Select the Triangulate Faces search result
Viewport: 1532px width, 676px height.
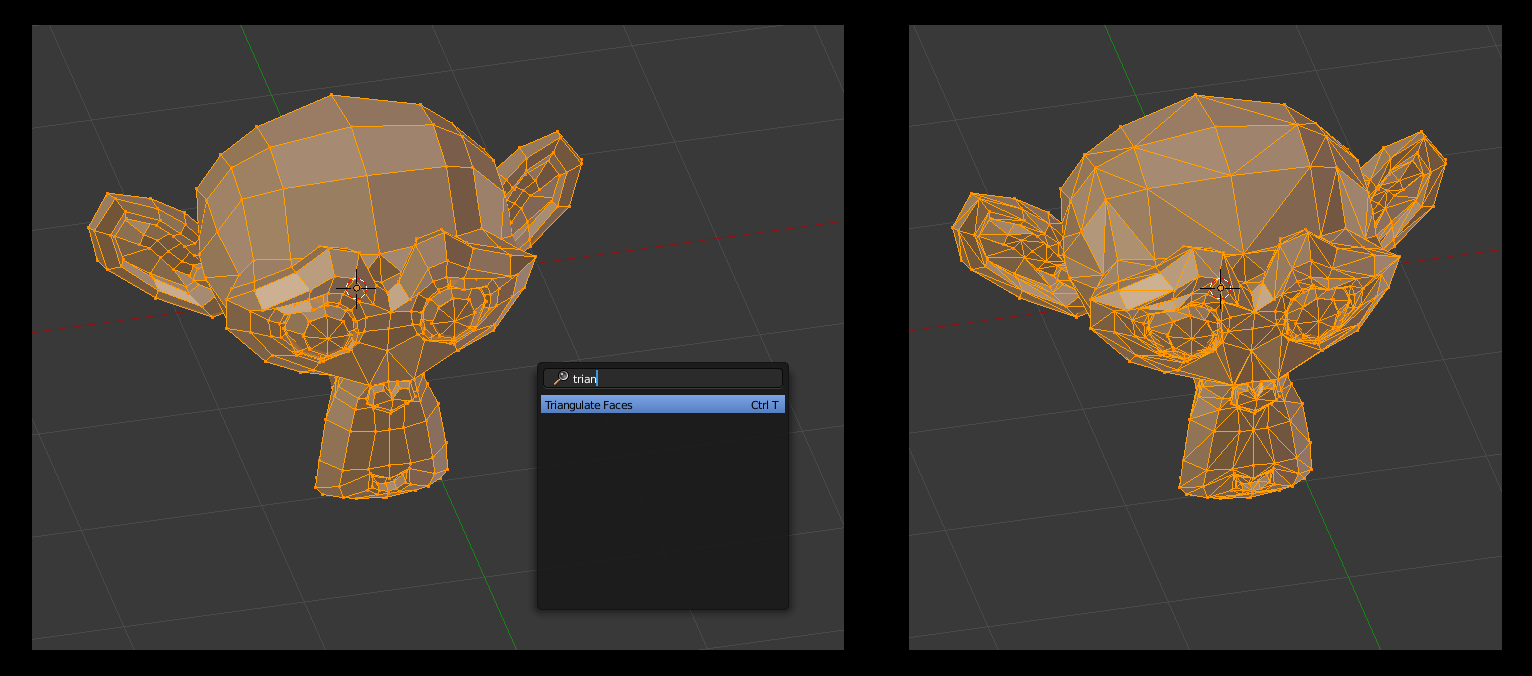click(662, 405)
